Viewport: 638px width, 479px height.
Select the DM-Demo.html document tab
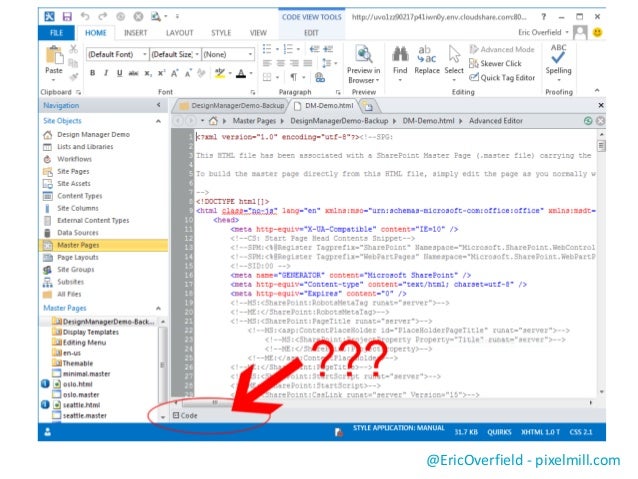coord(324,105)
